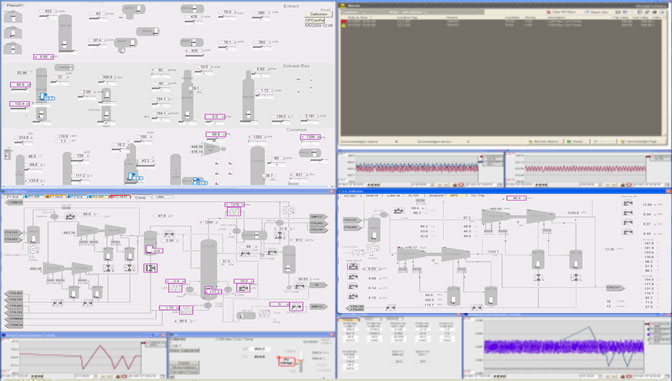Click the yellow alarm bell icon in Alarm title bar

(343, 6)
